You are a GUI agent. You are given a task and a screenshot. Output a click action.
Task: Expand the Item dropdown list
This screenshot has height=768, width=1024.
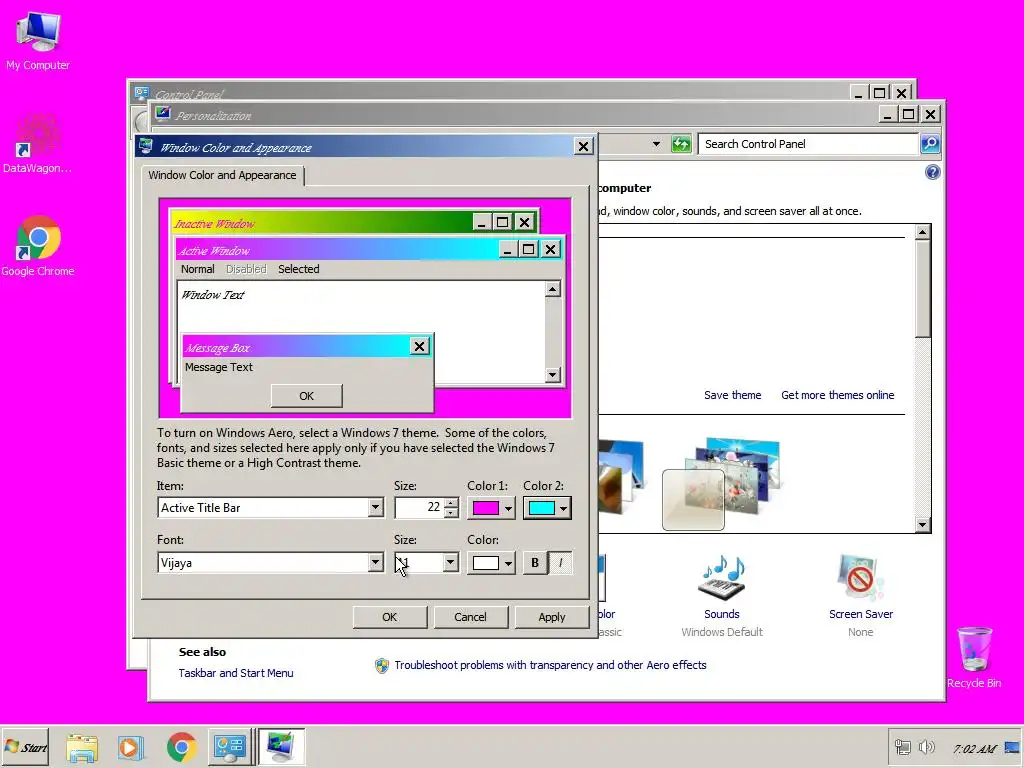(375, 507)
